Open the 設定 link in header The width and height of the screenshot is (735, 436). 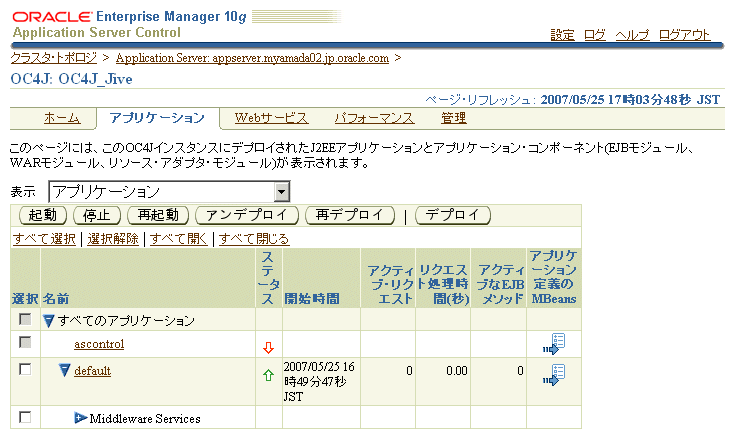(x=562, y=35)
